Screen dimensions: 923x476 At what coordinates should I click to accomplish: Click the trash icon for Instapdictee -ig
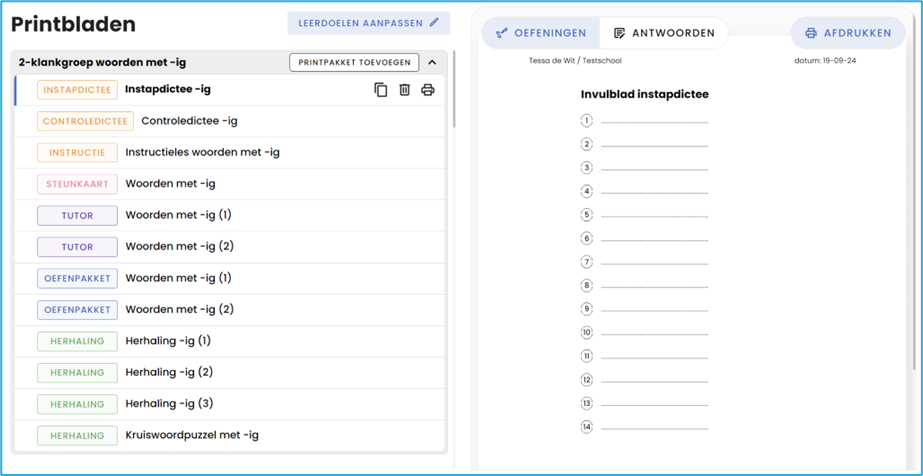coord(404,90)
